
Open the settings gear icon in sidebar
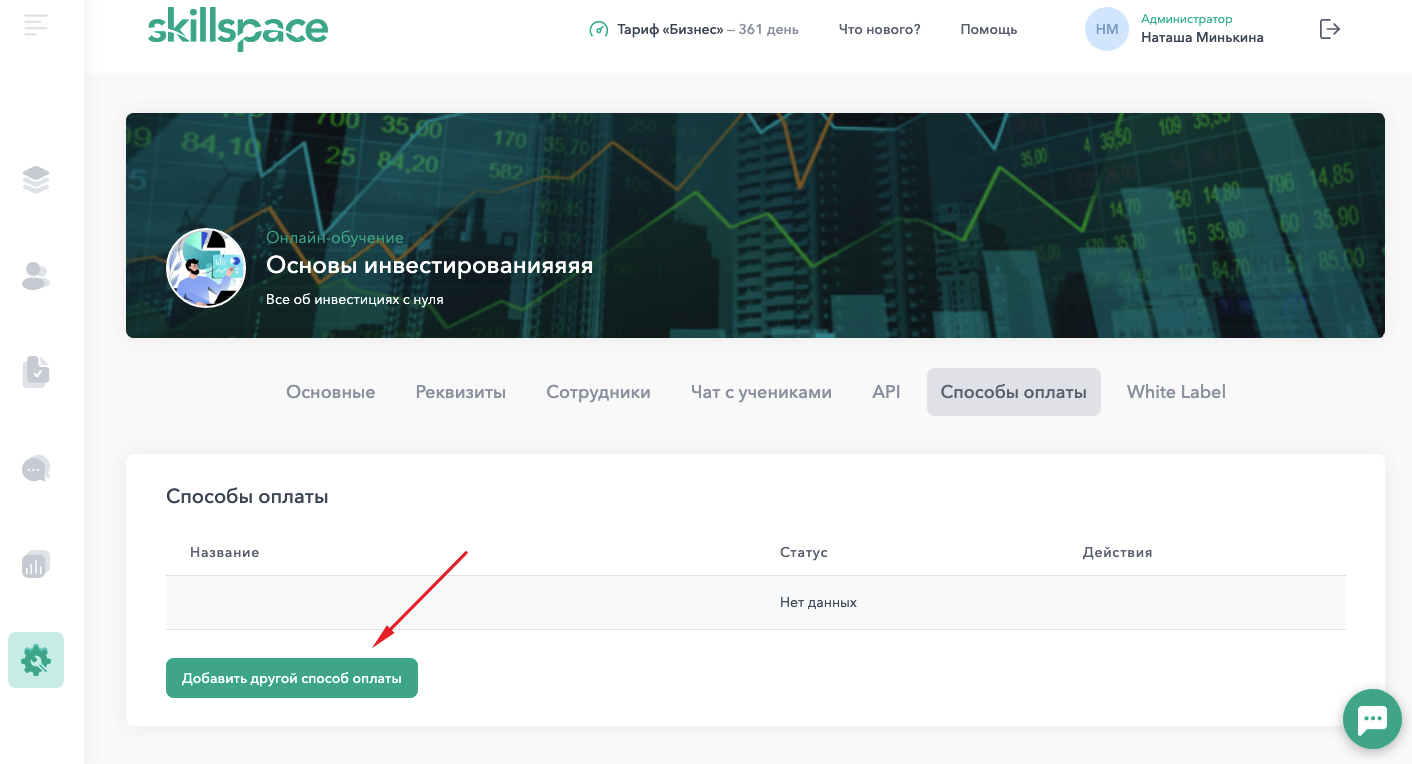(36, 660)
